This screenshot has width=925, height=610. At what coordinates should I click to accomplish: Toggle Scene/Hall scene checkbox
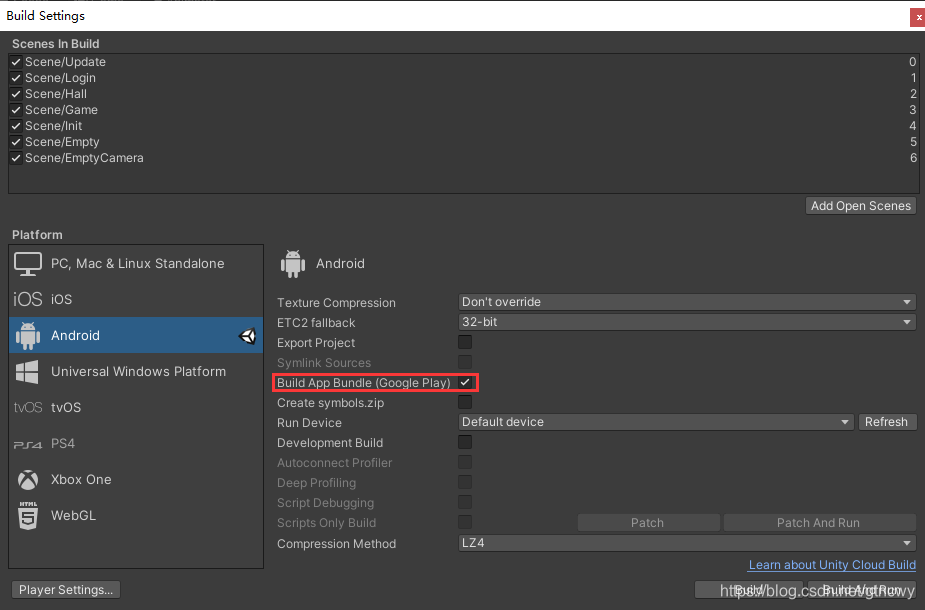pyautogui.click(x=16, y=94)
